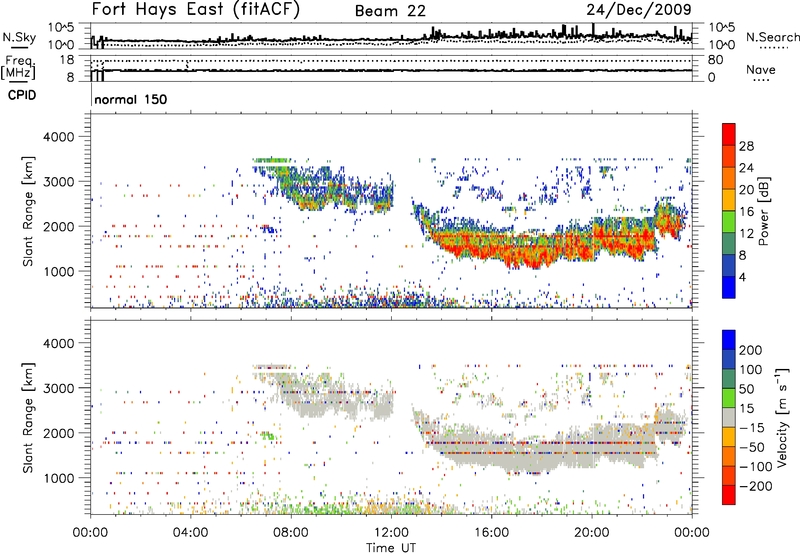Click the dotted line sample under Nave
This screenshot has width=800, height=554.
(x=761, y=81)
